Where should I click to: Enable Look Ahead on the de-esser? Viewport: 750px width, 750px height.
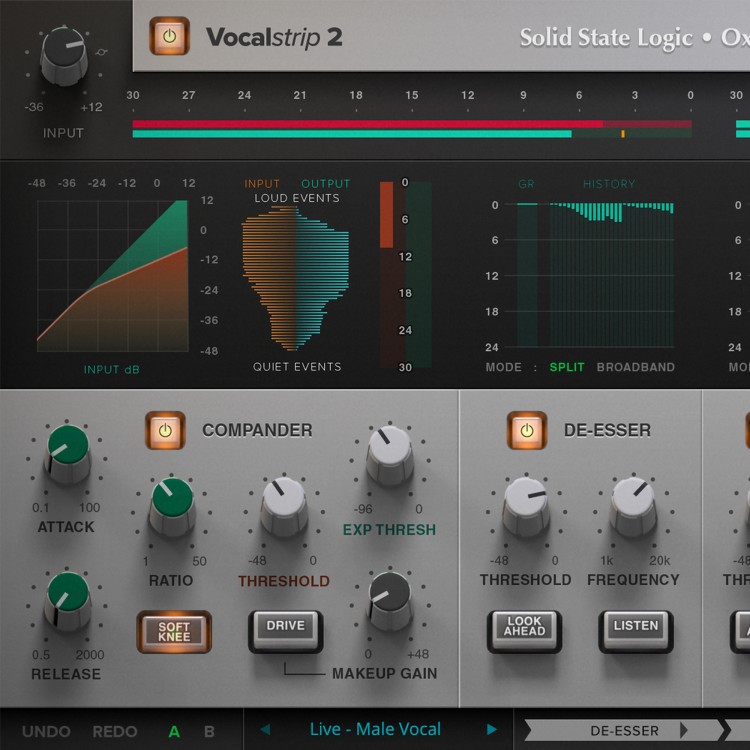524,631
